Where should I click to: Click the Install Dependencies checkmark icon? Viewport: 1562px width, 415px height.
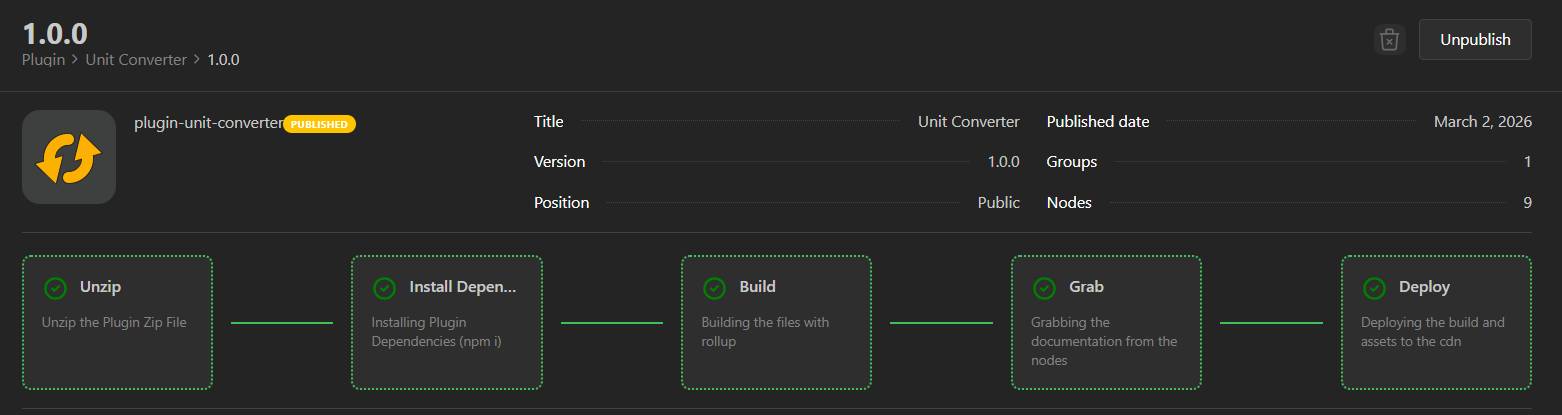pos(384,288)
